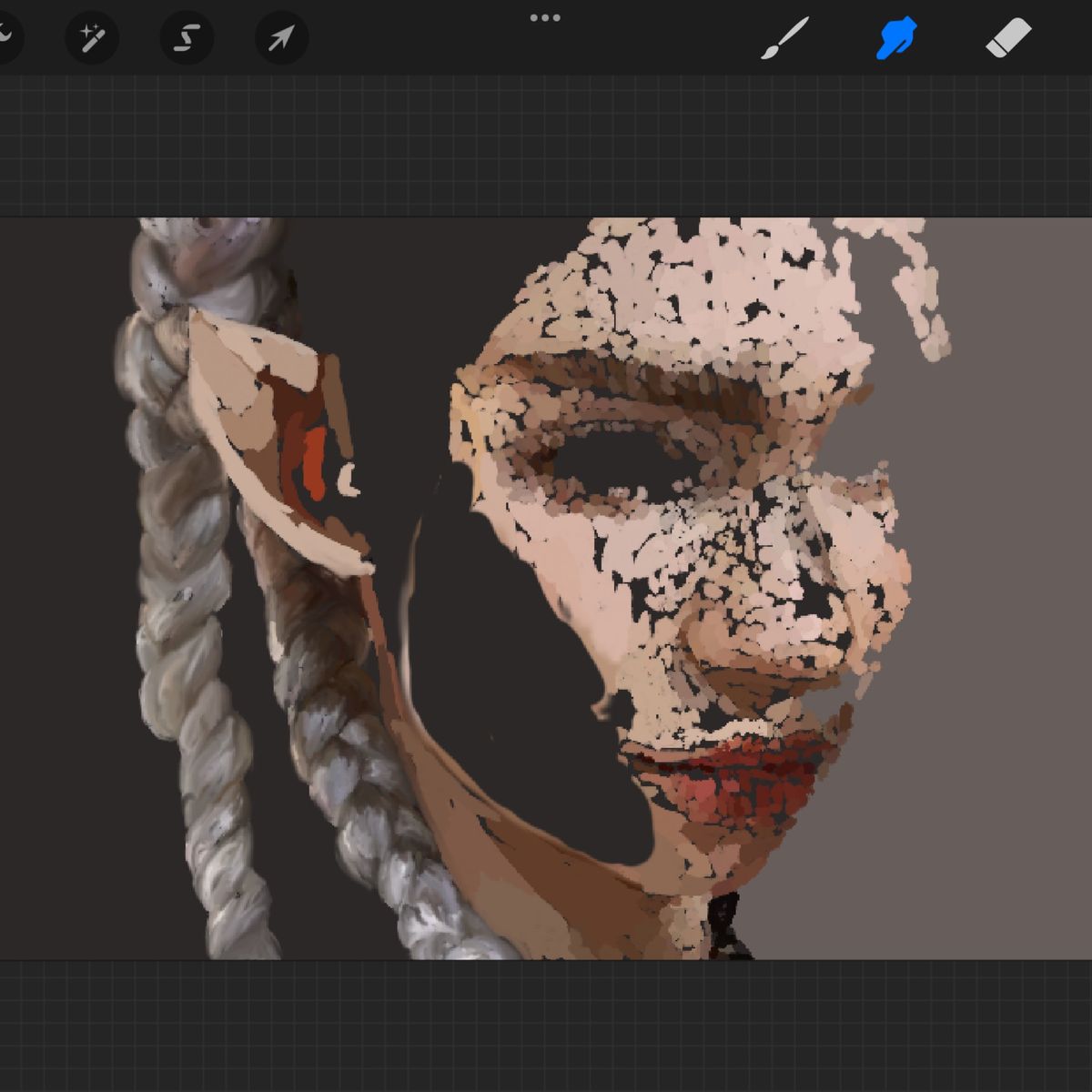The width and height of the screenshot is (1092, 1092).
Task: Tap the gray-brown background right of face
Action: click(1001, 637)
